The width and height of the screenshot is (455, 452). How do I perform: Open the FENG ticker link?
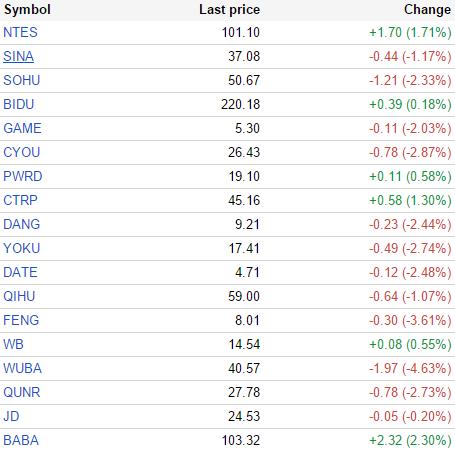tap(21, 320)
